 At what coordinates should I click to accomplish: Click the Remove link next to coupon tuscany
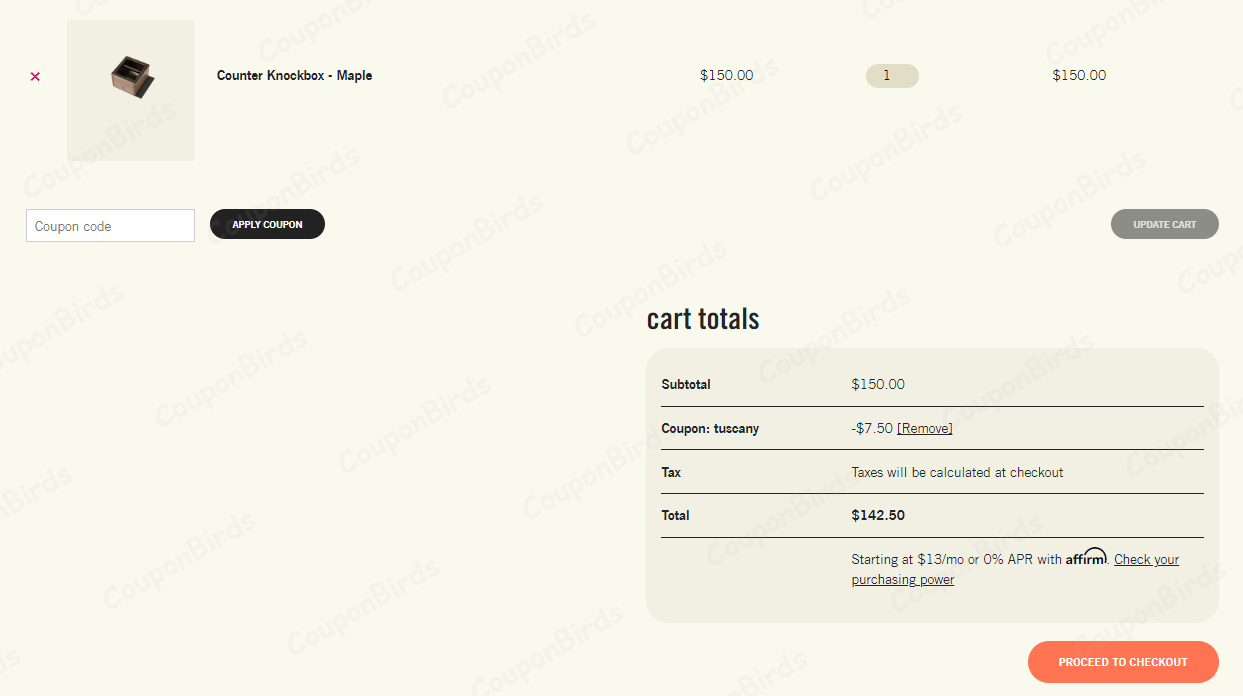pyautogui.click(x=924, y=428)
